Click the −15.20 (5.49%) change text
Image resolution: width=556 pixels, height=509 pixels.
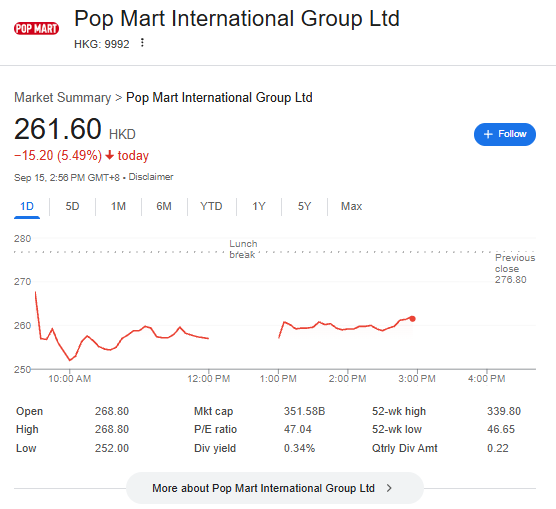pyautogui.click(x=58, y=155)
